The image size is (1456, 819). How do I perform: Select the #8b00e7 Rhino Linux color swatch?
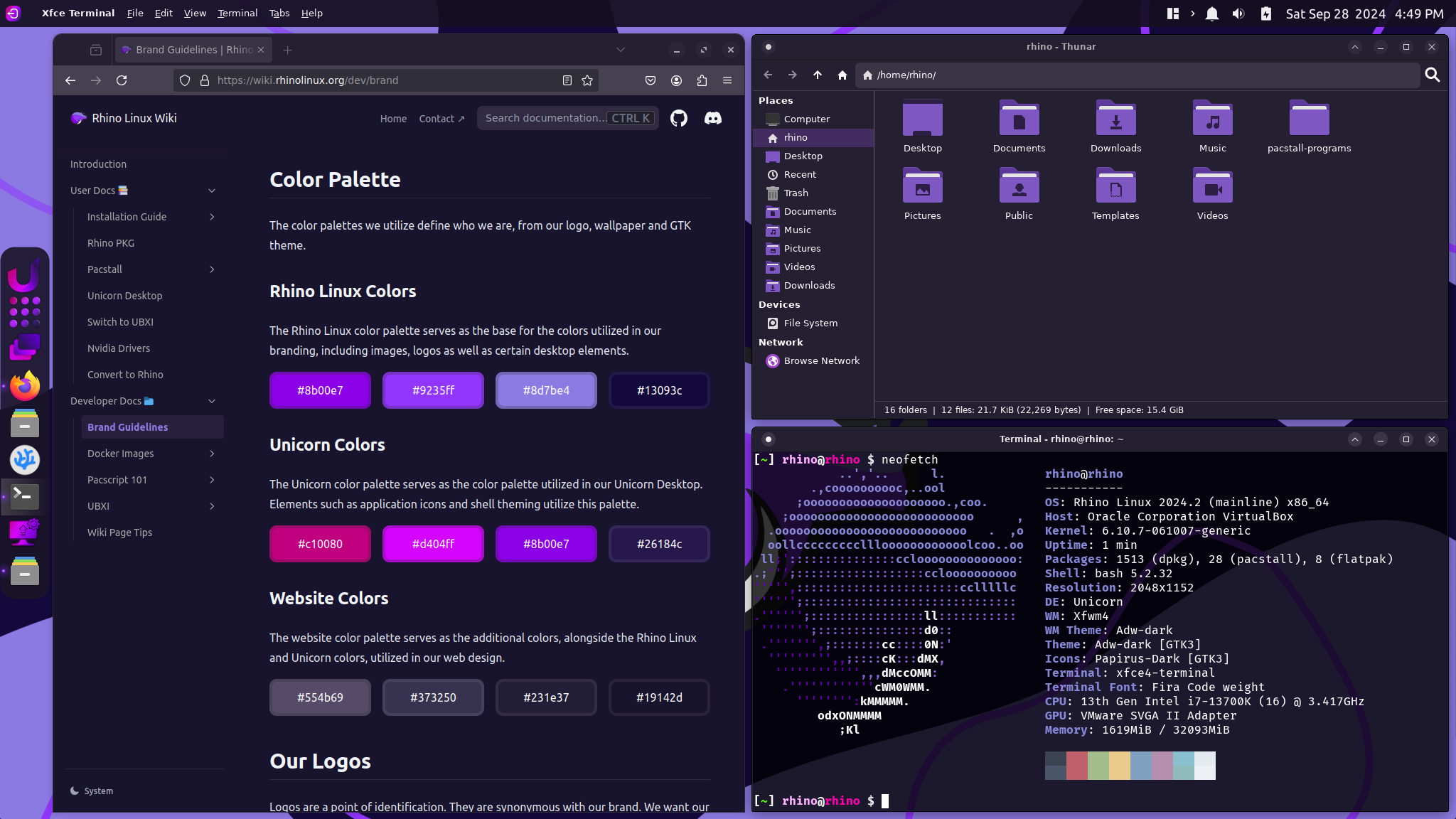[x=320, y=390]
